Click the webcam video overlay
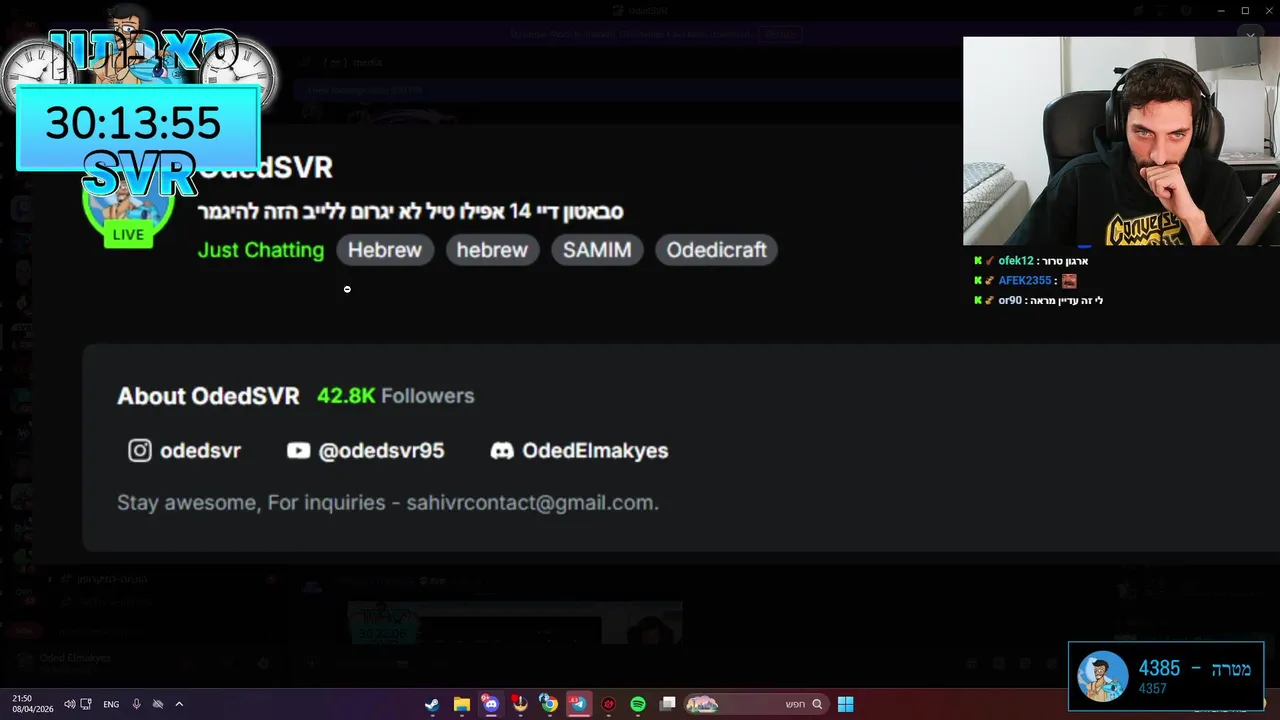 pos(1121,141)
